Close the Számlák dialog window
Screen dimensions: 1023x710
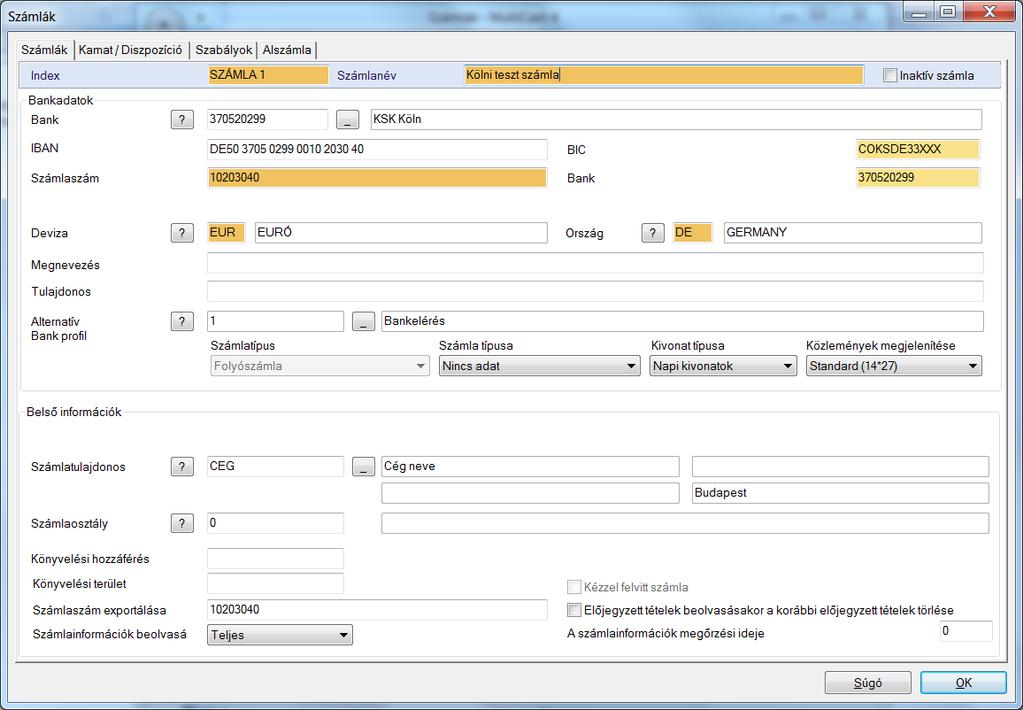(x=989, y=12)
